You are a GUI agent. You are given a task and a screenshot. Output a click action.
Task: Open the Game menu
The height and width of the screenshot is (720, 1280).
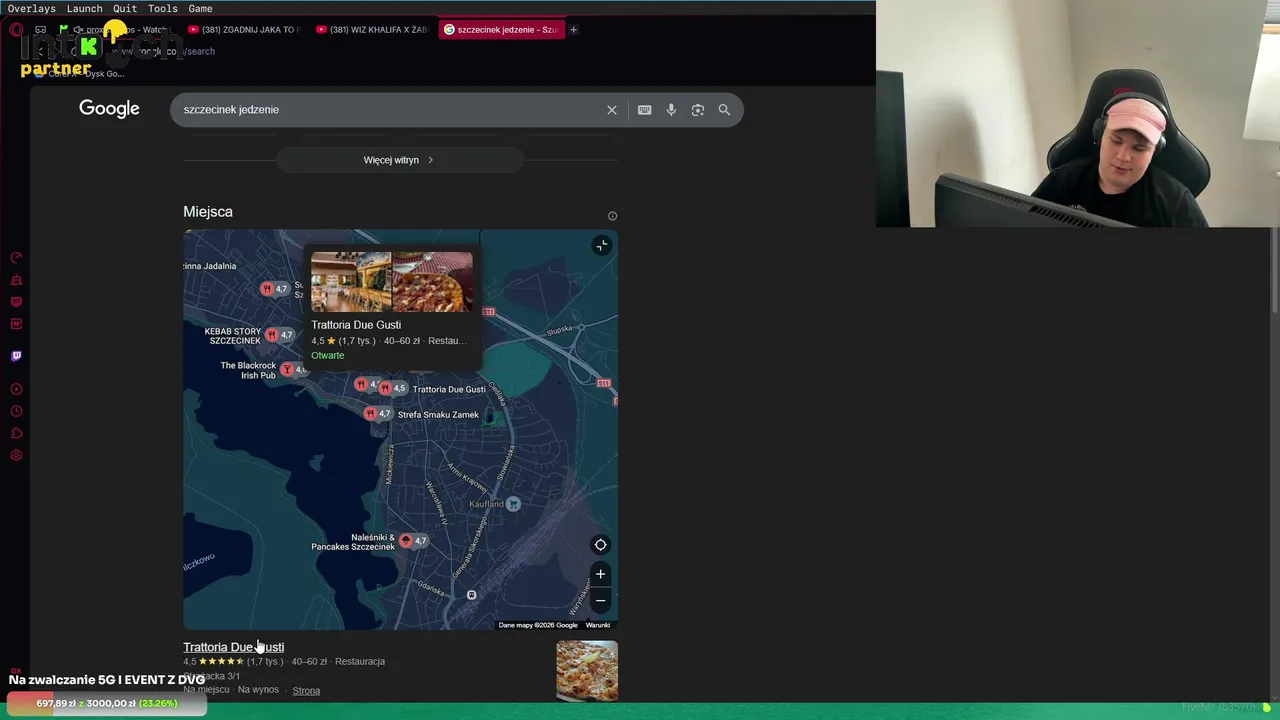tap(200, 8)
